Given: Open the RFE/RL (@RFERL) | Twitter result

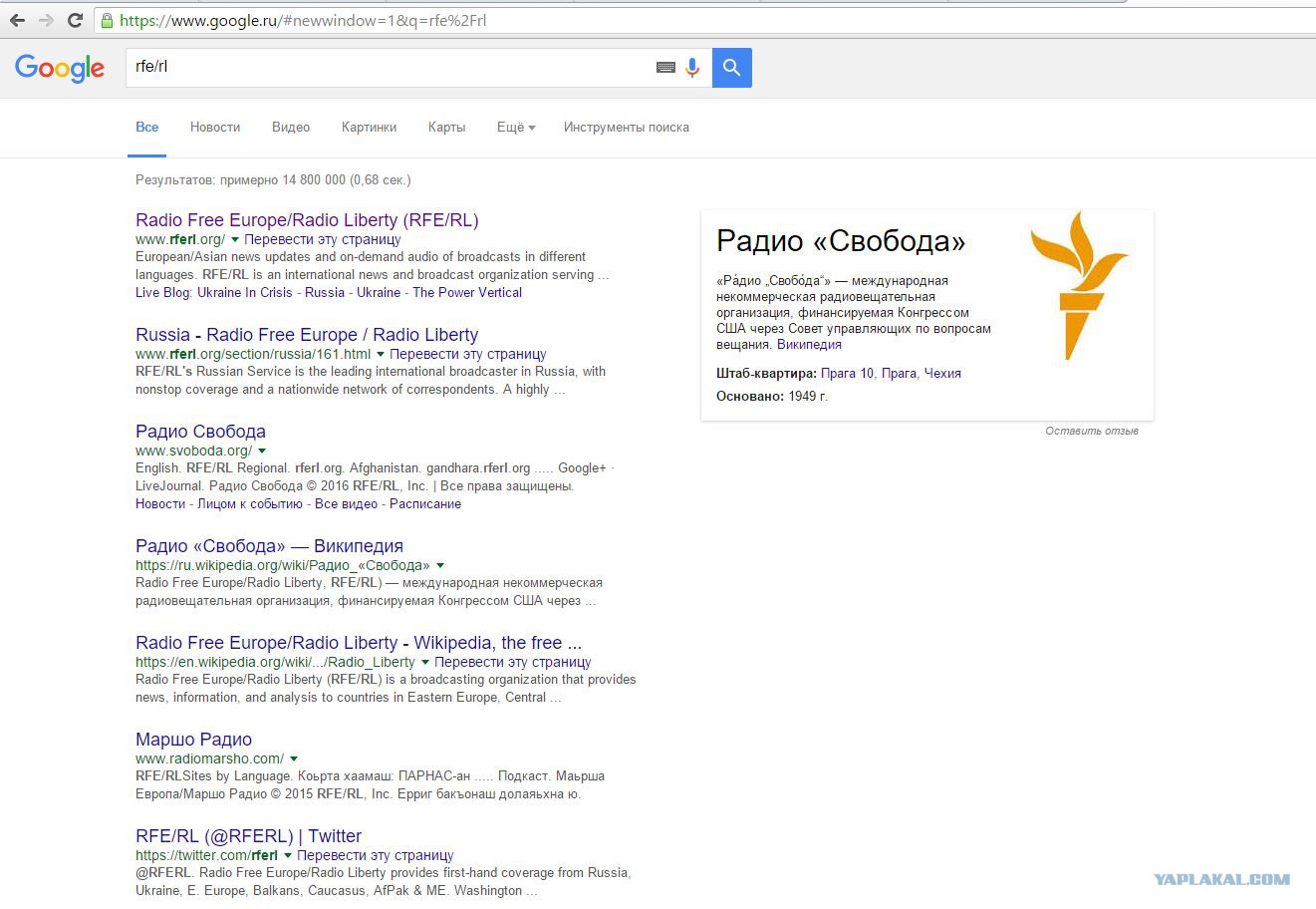Looking at the screenshot, I should click(x=248, y=836).
